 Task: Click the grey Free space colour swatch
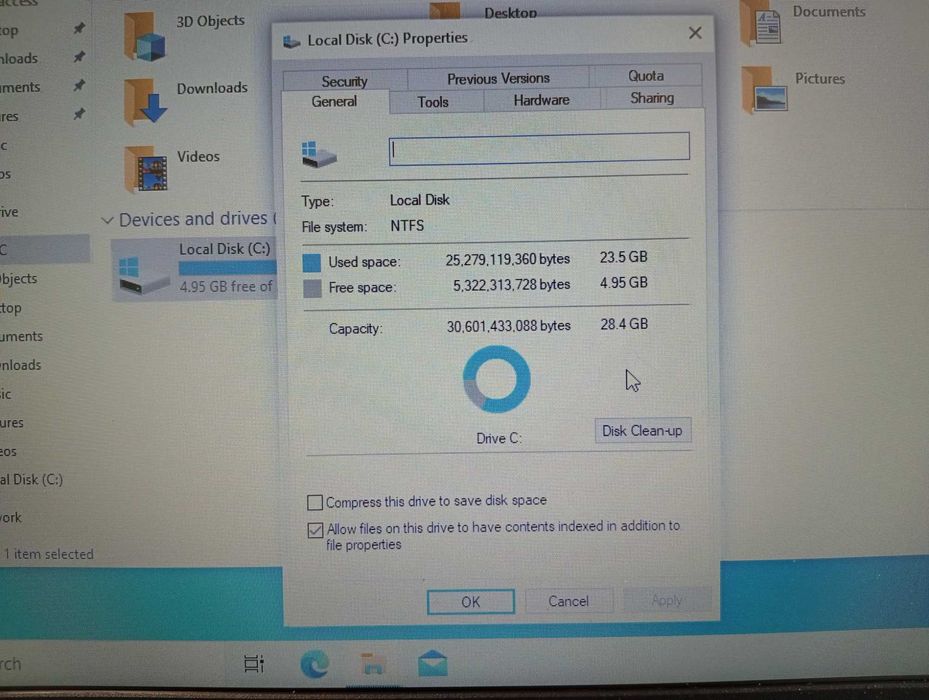(312, 289)
